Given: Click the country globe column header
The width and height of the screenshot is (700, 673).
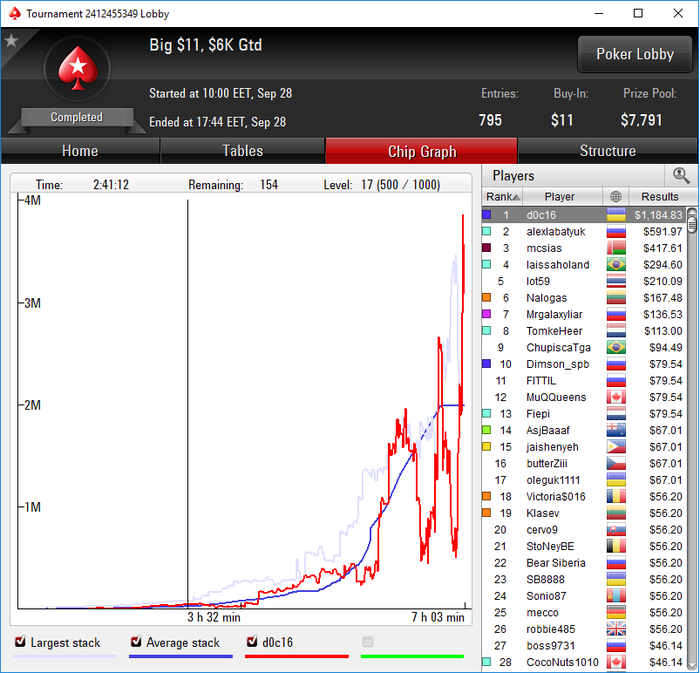Looking at the screenshot, I should tap(616, 196).
